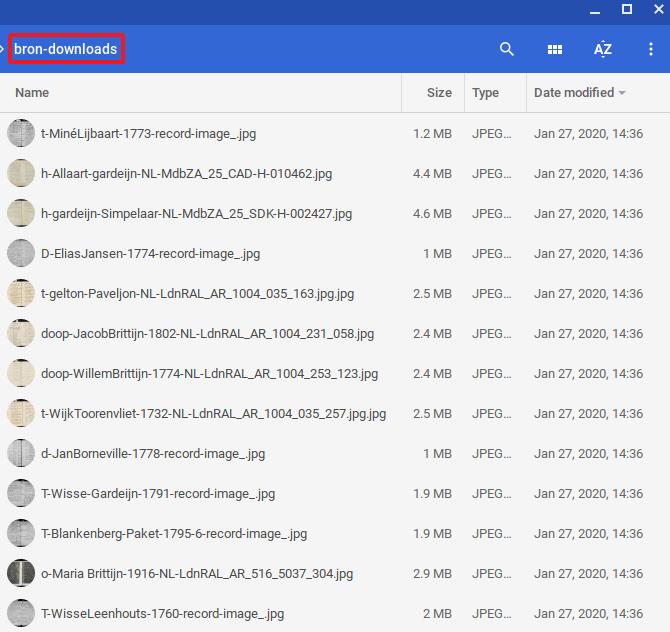Open the search icon in toolbar
Viewport: 670px width, 632px height.
(507, 49)
